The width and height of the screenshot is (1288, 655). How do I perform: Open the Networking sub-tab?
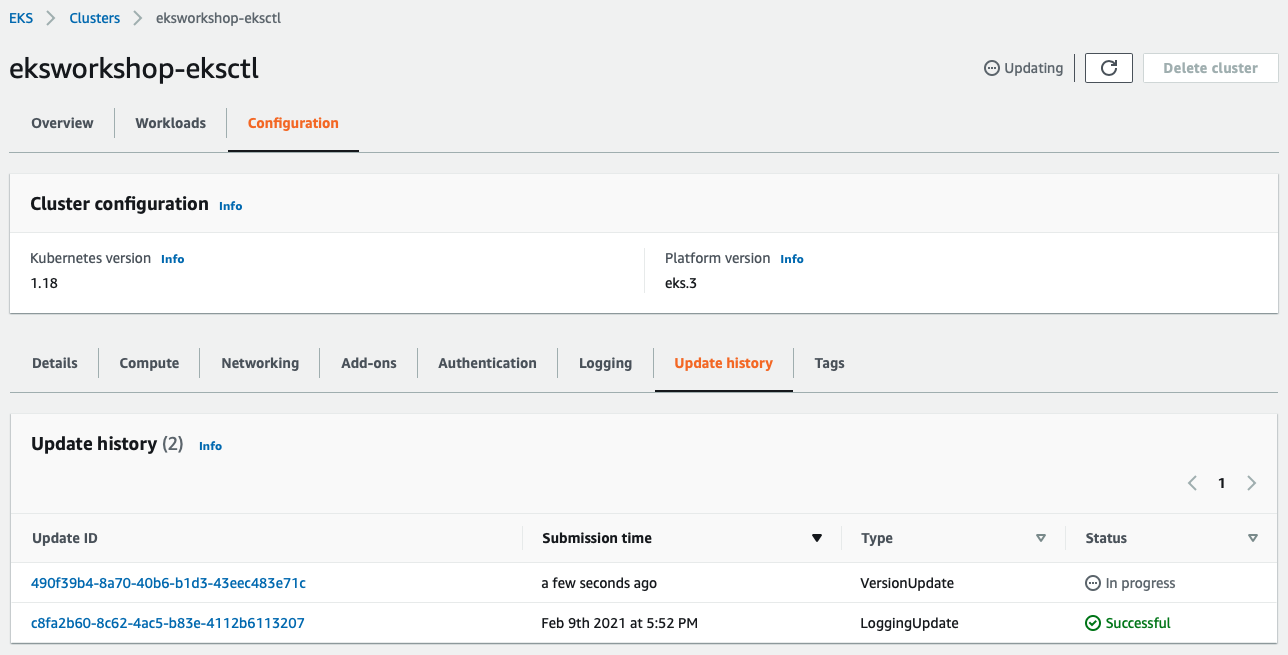coord(260,363)
